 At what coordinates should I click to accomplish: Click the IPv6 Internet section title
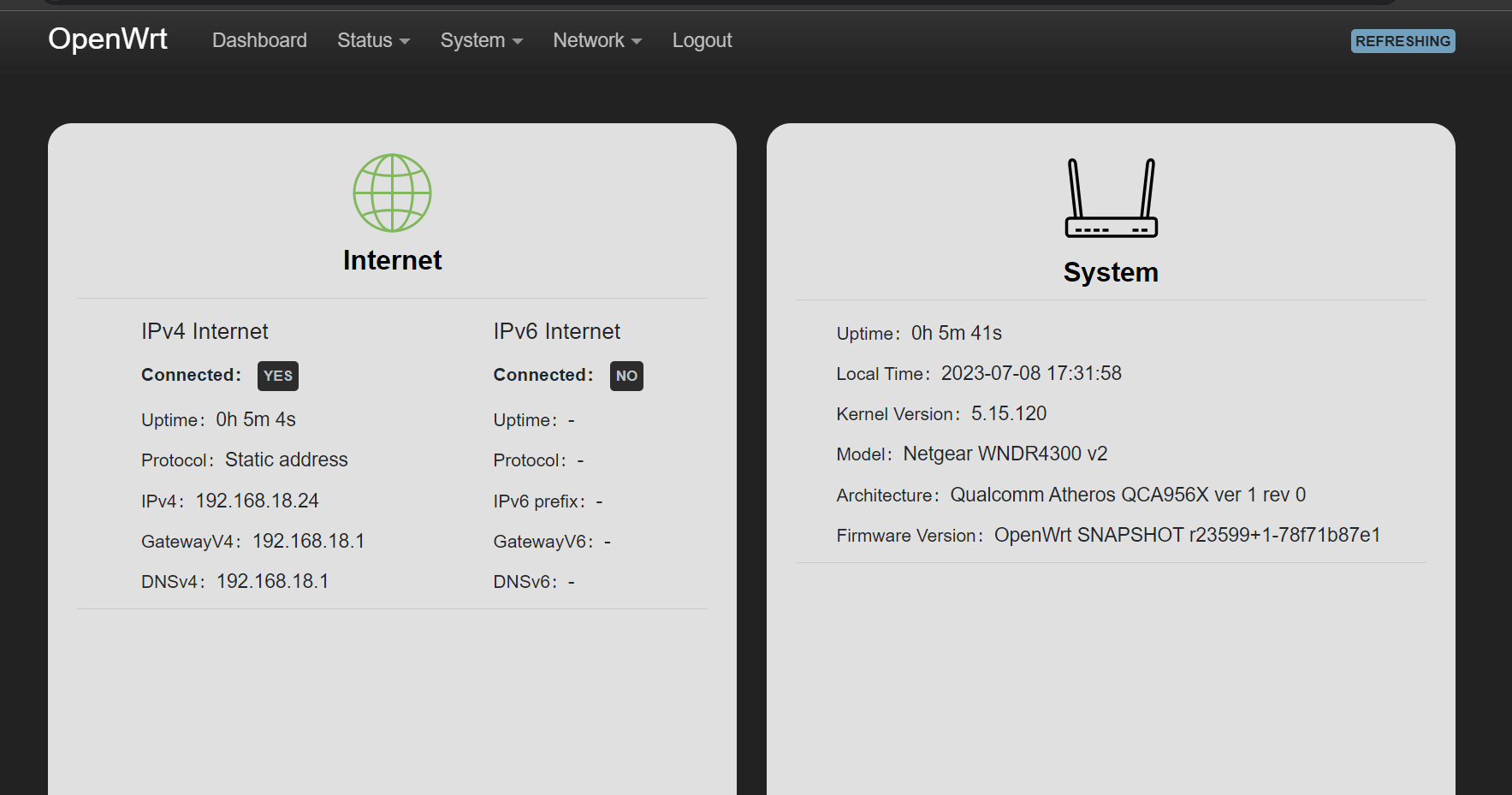556,331
